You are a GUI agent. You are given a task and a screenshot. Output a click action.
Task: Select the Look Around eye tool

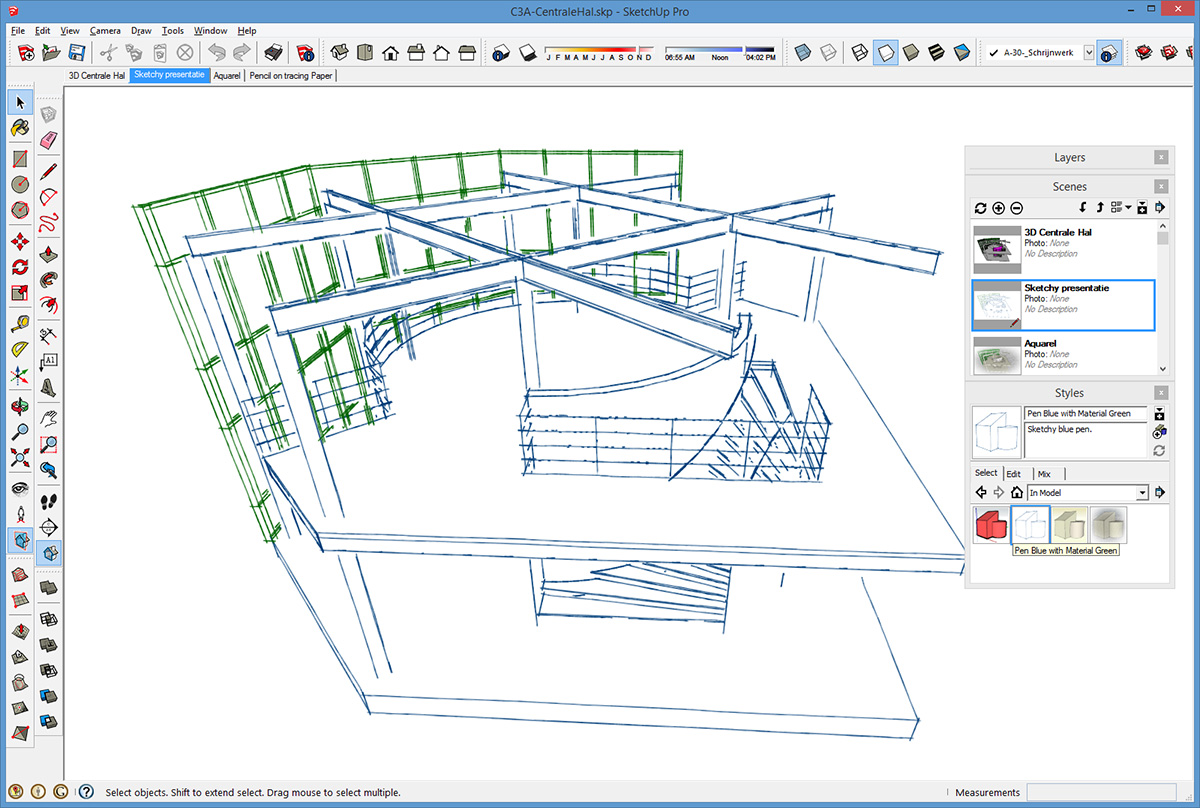[20, 488]
